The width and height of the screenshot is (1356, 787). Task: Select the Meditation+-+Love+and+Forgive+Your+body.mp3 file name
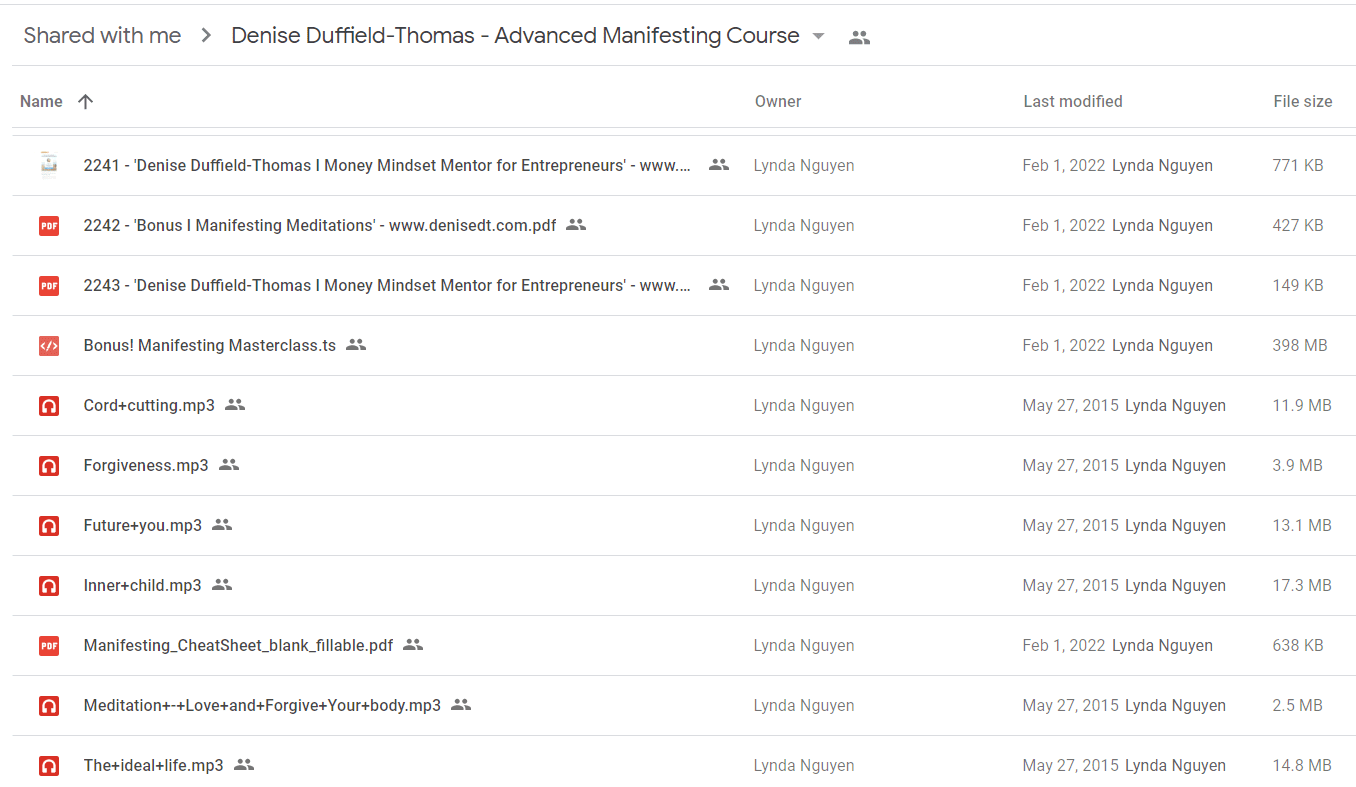pyautogui.click(x=262, y=705)
